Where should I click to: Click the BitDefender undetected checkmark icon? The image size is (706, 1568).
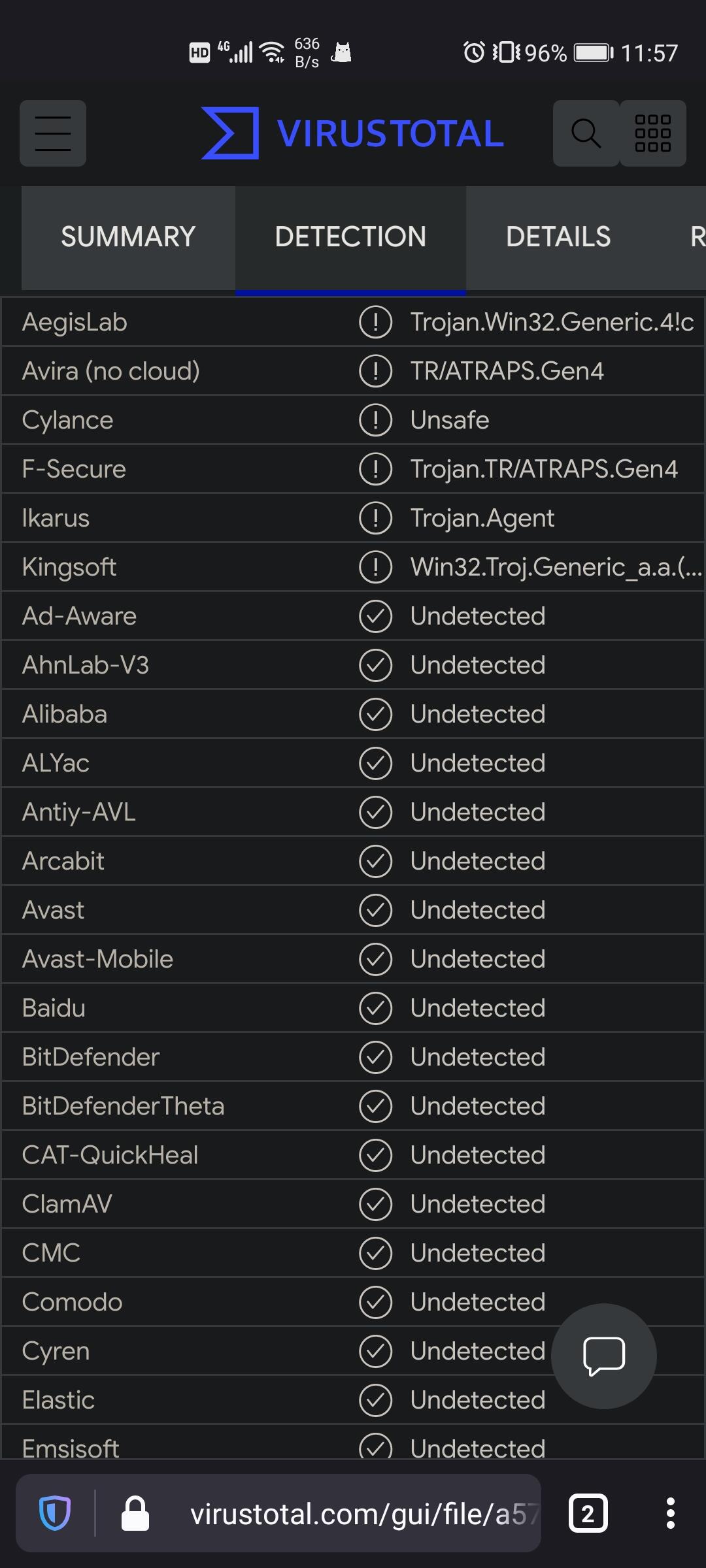point(376,1057)
